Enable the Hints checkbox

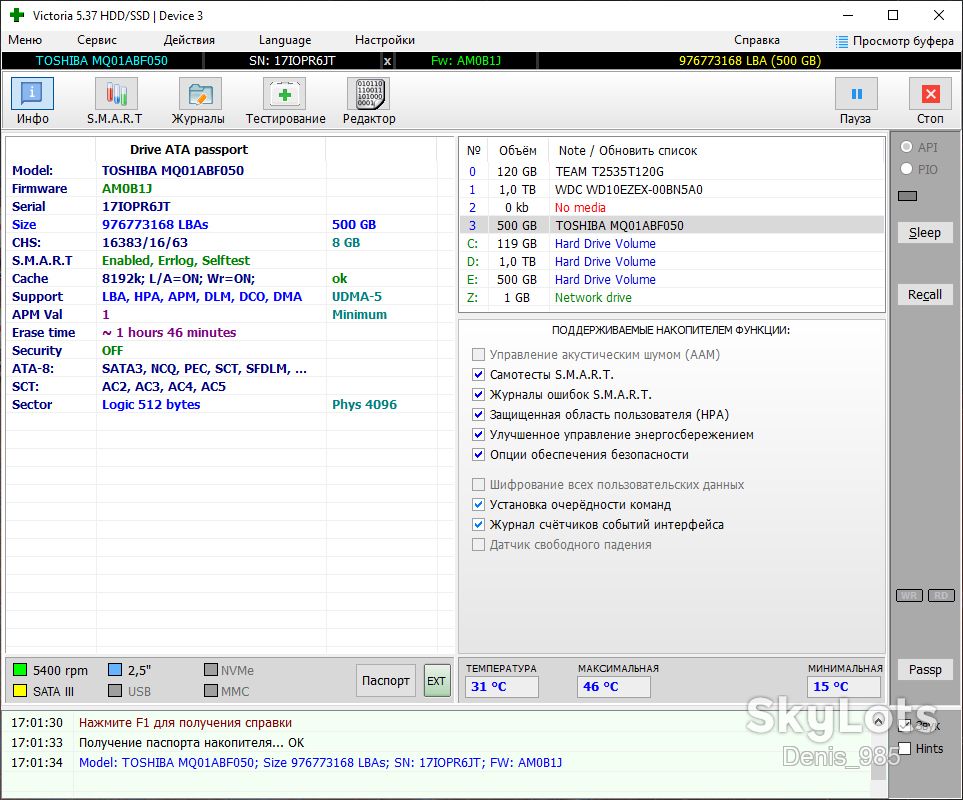pos(905,748)
